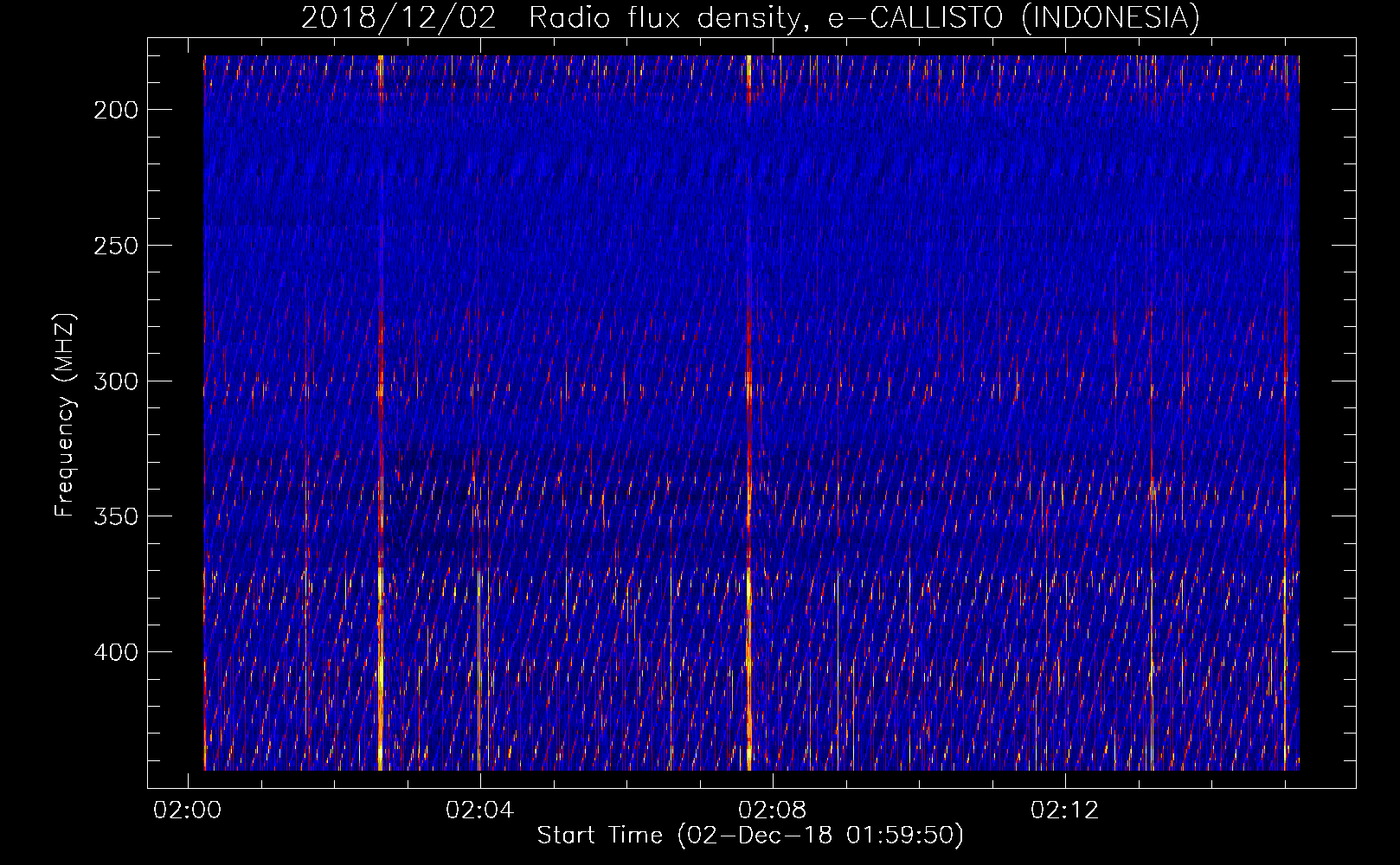Click the plot title '2018/12/02 Radio flux density'
This screenshot has height=865, width=1400.
tap(750, 17)
